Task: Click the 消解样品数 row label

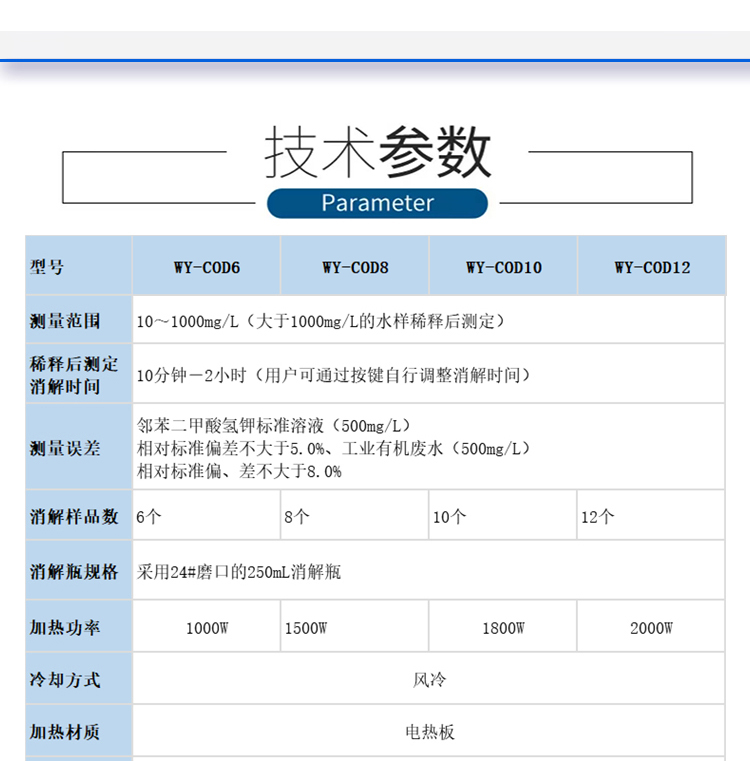Action: (x=75, y=516)
